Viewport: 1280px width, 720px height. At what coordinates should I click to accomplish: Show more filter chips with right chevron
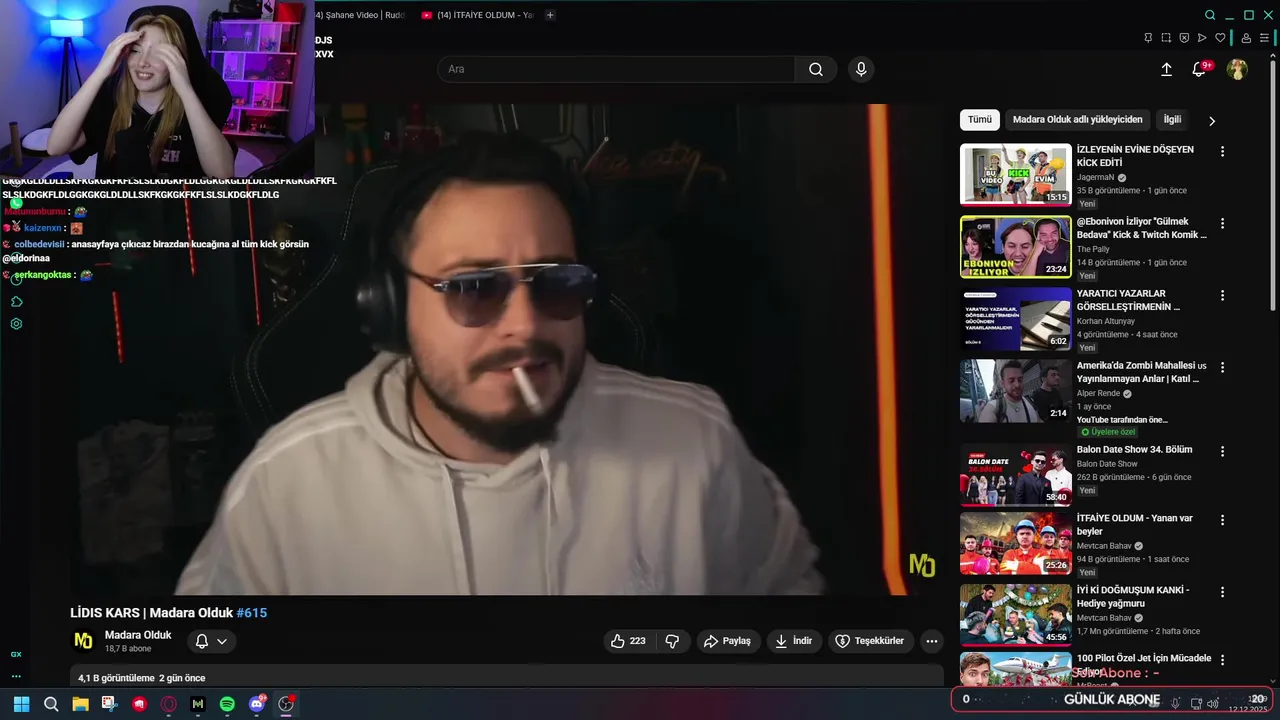(1212, 121)
